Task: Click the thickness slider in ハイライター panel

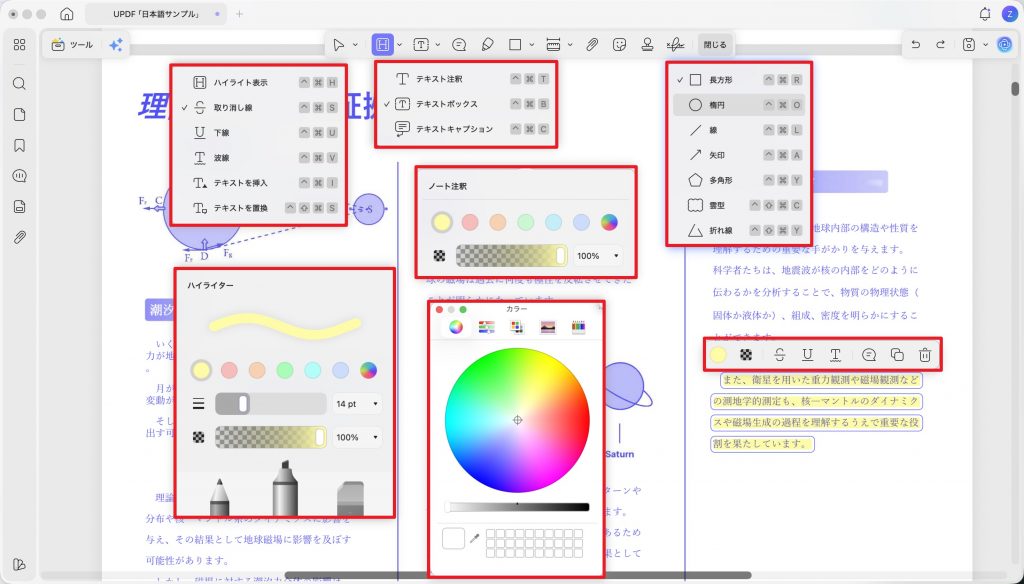Action: (270, 404)
